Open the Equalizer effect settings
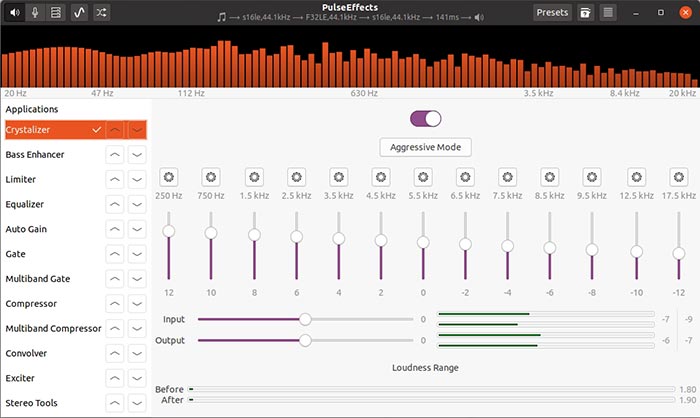The image size is (700, 418). 25,204
